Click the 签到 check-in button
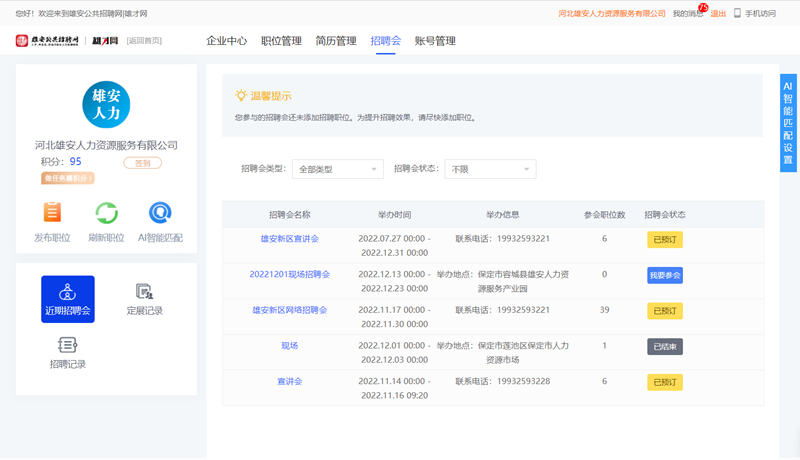Image resolution: width=800 pixels, height=460 pixels. [143, 163]
